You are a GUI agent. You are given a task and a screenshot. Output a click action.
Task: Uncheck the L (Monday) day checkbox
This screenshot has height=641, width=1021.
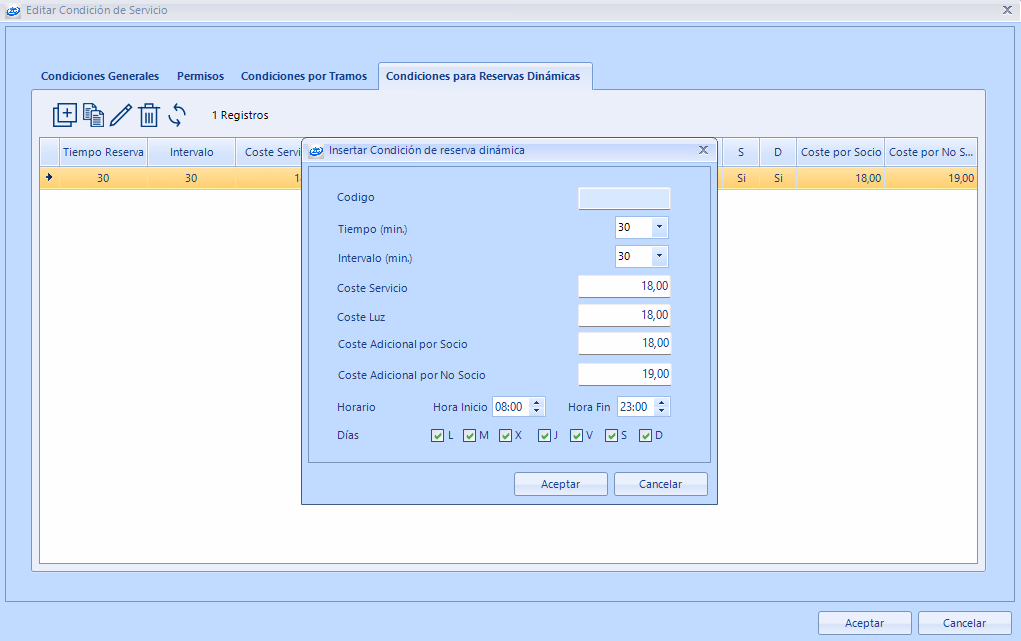pyautogui.click(x=437, y=436)
